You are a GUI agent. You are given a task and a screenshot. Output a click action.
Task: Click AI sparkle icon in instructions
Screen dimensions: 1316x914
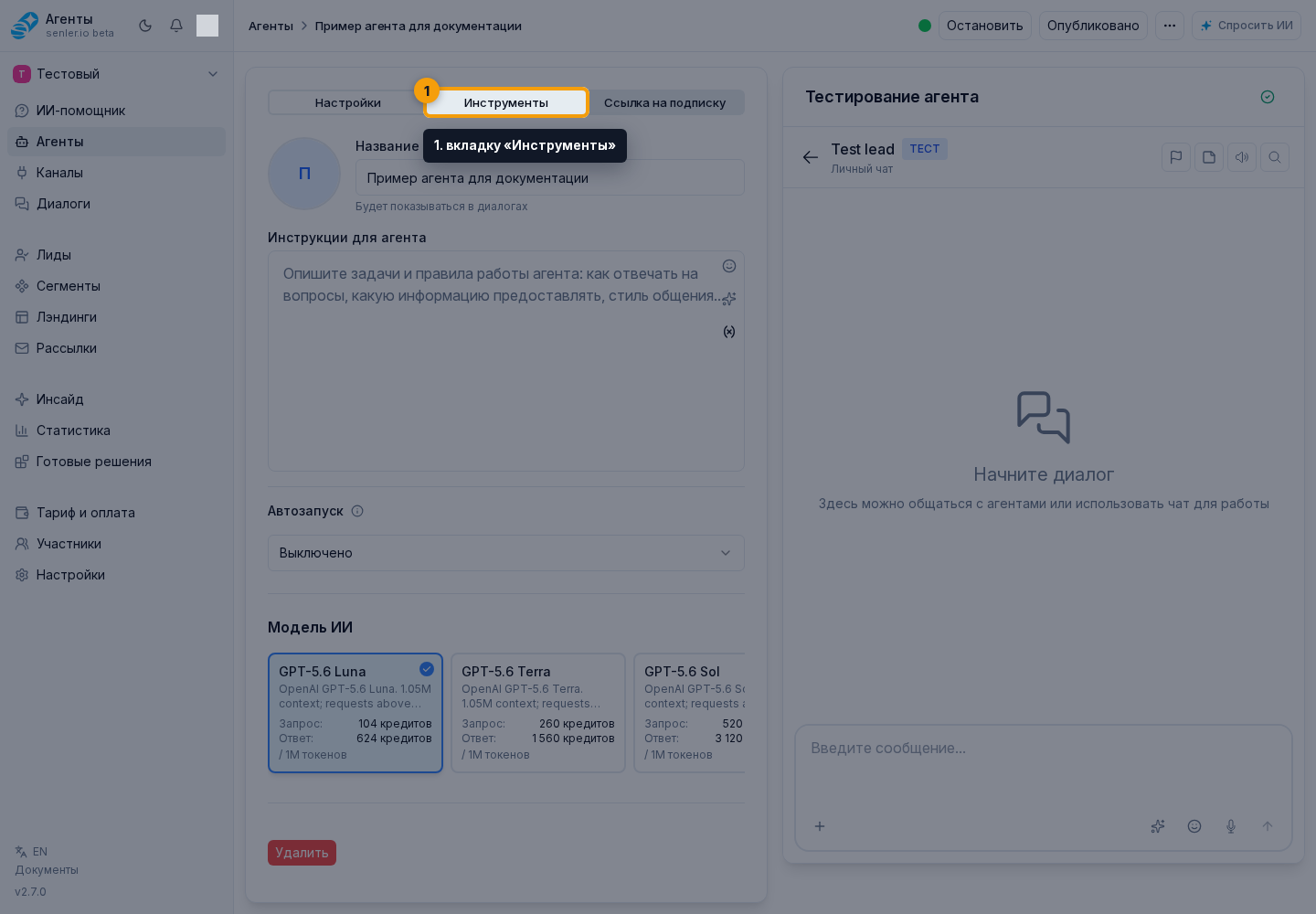click(x=729, y=299)
